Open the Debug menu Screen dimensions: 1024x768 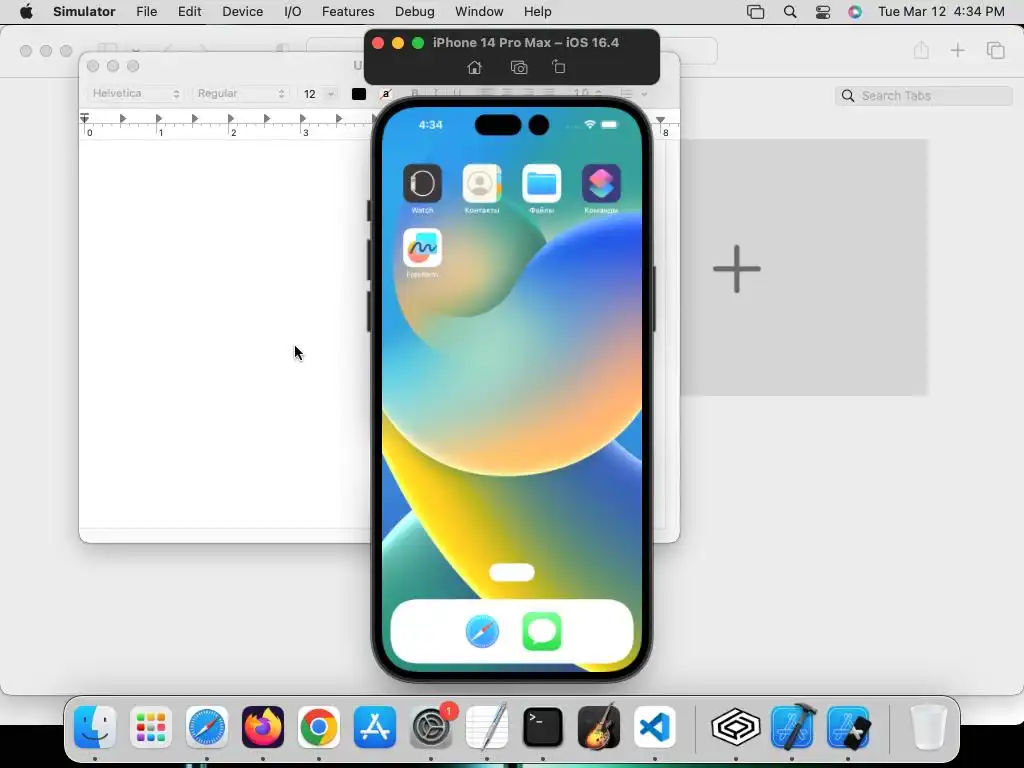[415, 12]
